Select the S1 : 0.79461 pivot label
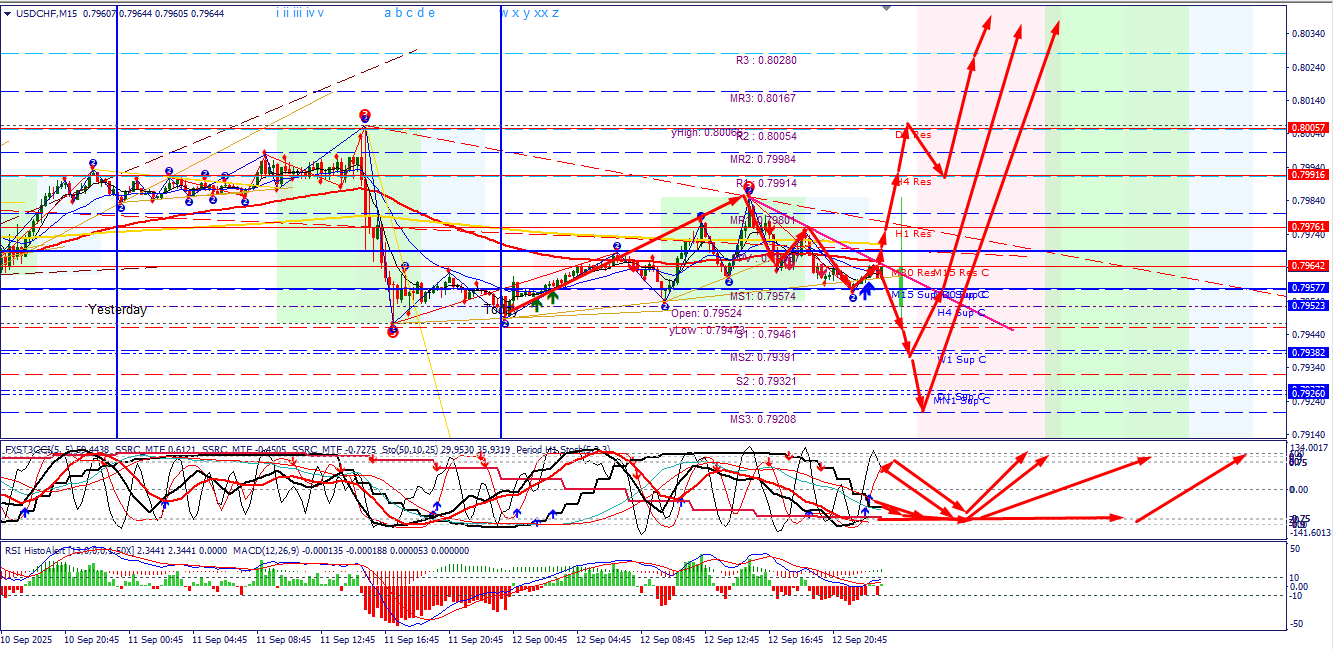Image resolution: width=1333 pixels, height=649 pixels. tap(766, 334)
